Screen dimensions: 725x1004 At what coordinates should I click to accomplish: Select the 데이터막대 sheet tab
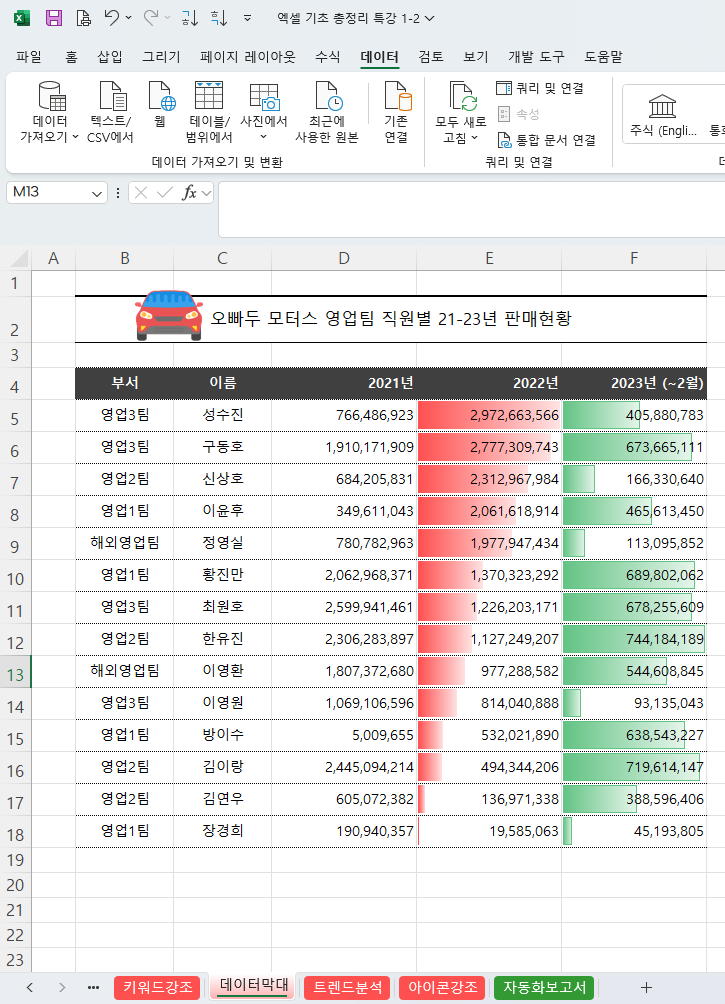[254, 986]
